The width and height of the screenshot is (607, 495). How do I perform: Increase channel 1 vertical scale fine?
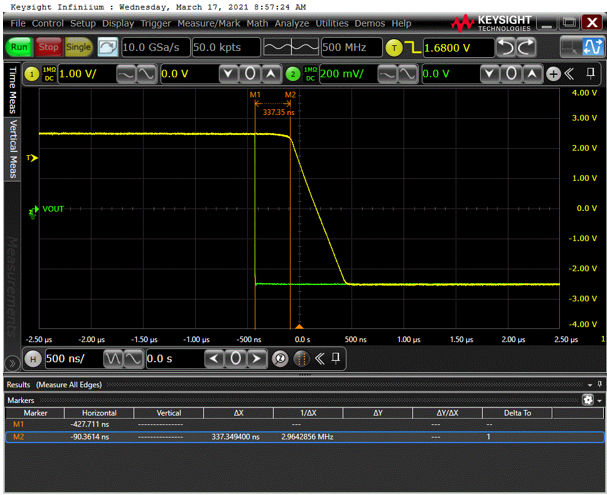pyautogui.click(x=146, y=74)
